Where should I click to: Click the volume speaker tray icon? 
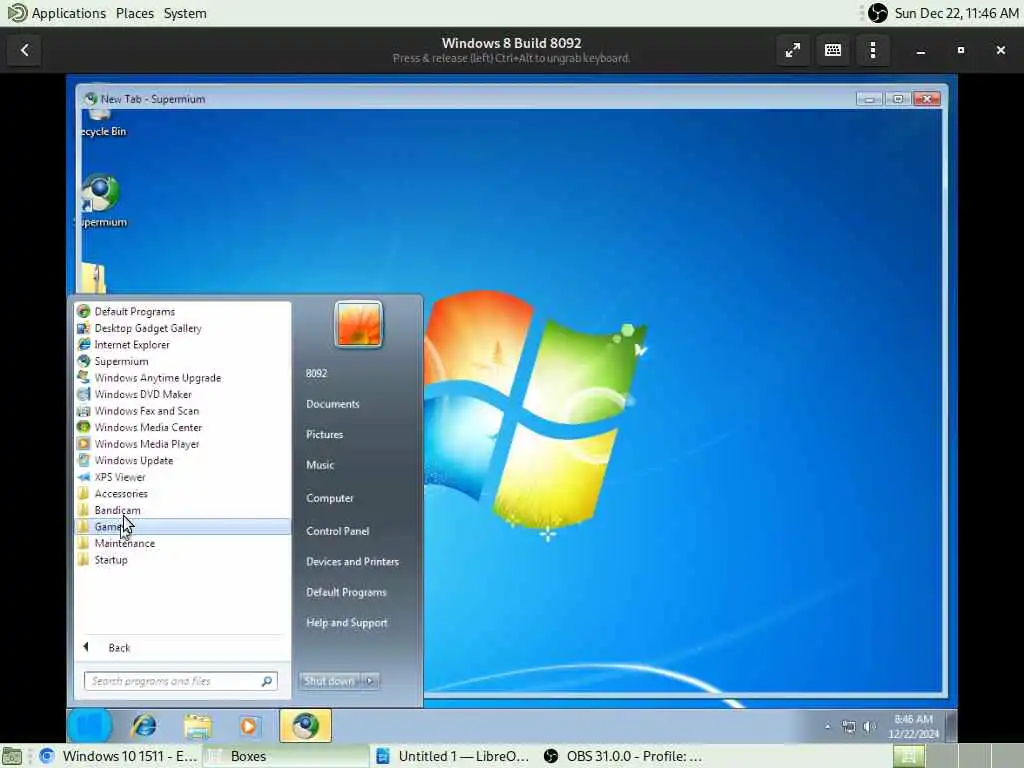(x=869, y=726)
